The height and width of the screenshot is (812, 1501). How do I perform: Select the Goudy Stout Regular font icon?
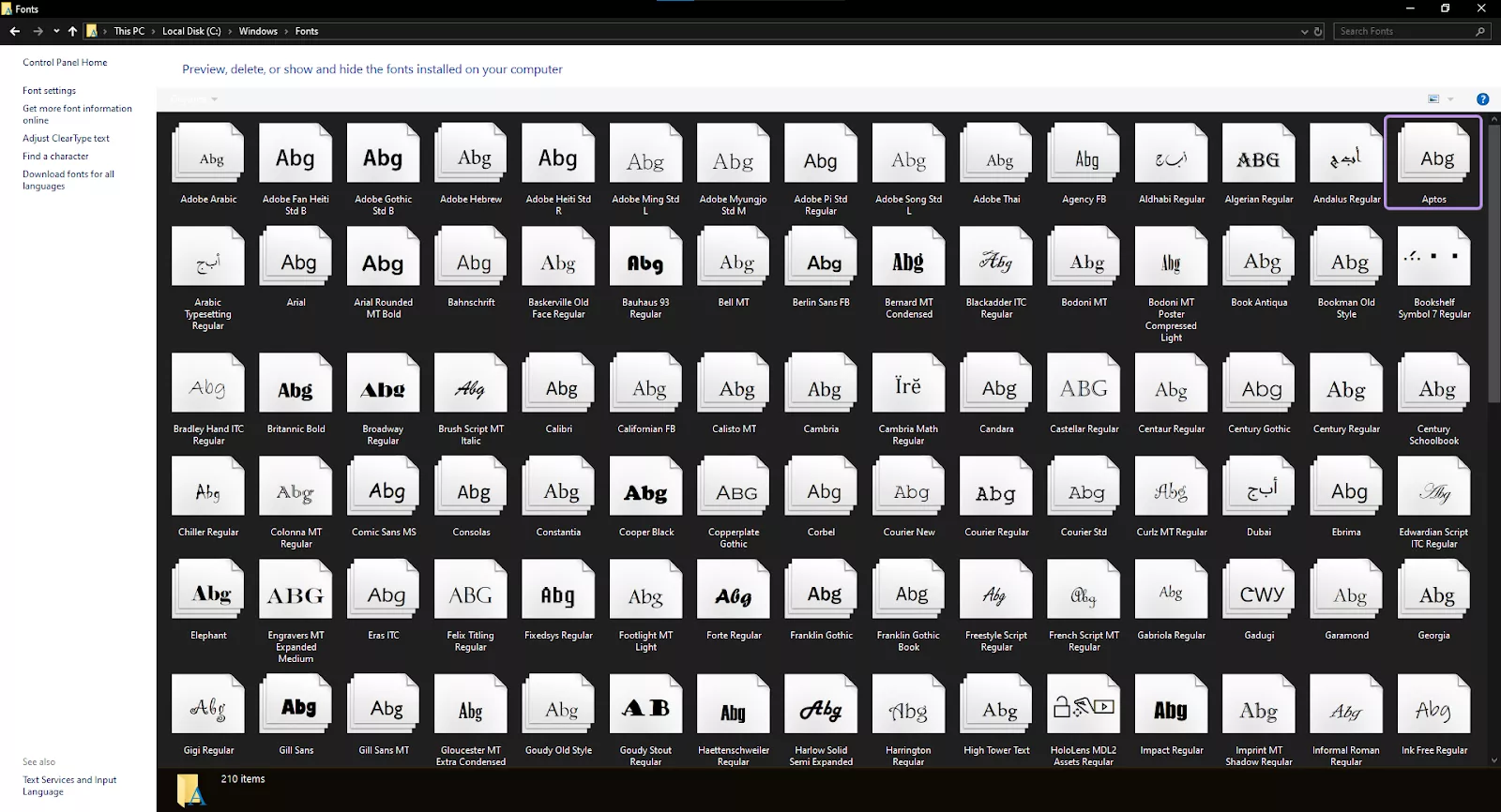click(645, 704)
